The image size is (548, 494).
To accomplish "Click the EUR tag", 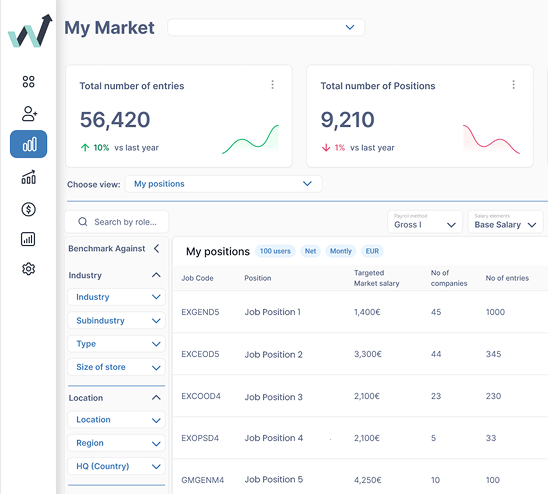I will point(372,251).
